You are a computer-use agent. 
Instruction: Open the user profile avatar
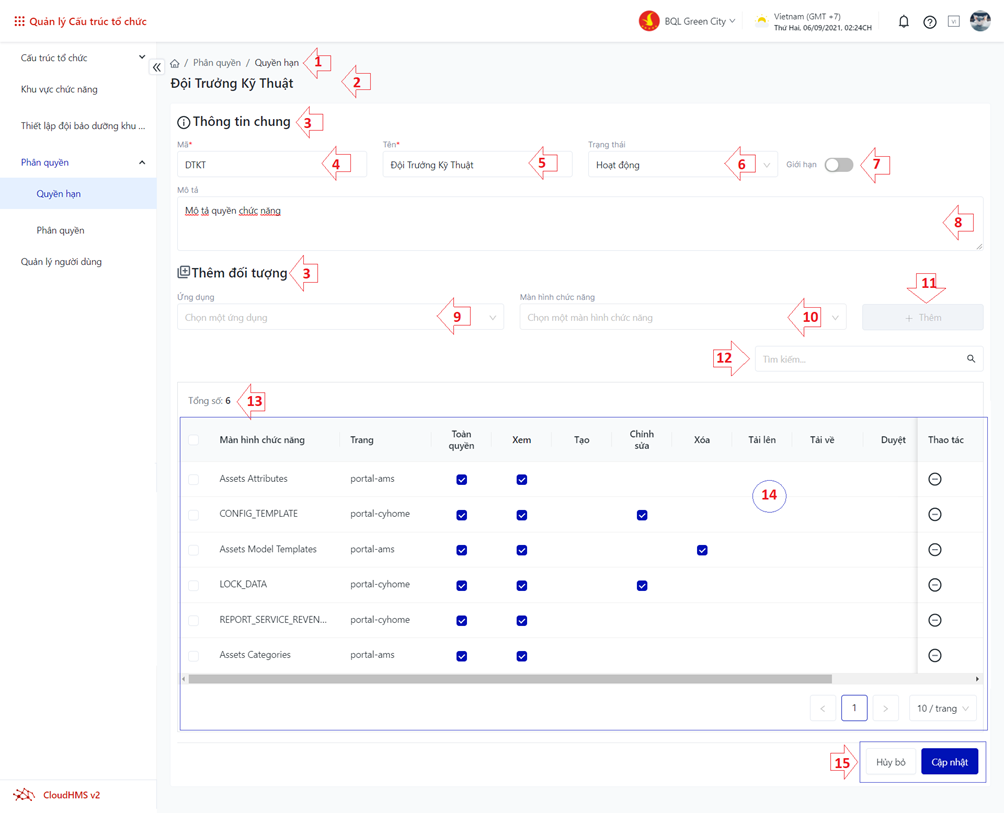tap(980, 21)
